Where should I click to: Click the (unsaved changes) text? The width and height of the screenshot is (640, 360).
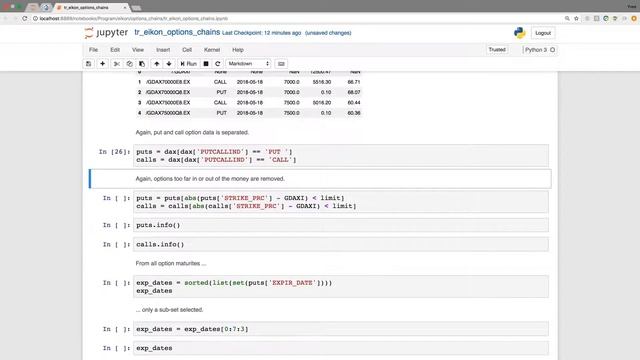pos(328,33)
